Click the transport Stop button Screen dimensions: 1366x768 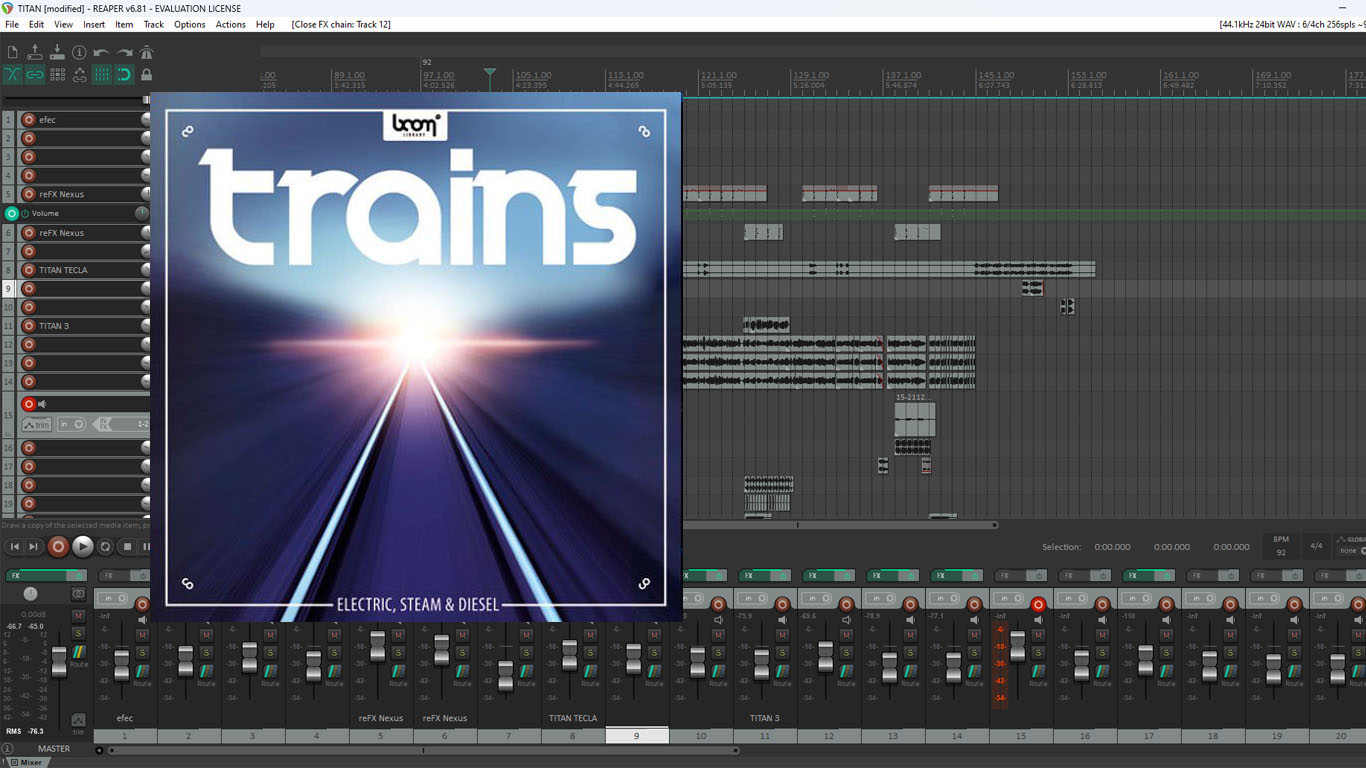(127, 547)
